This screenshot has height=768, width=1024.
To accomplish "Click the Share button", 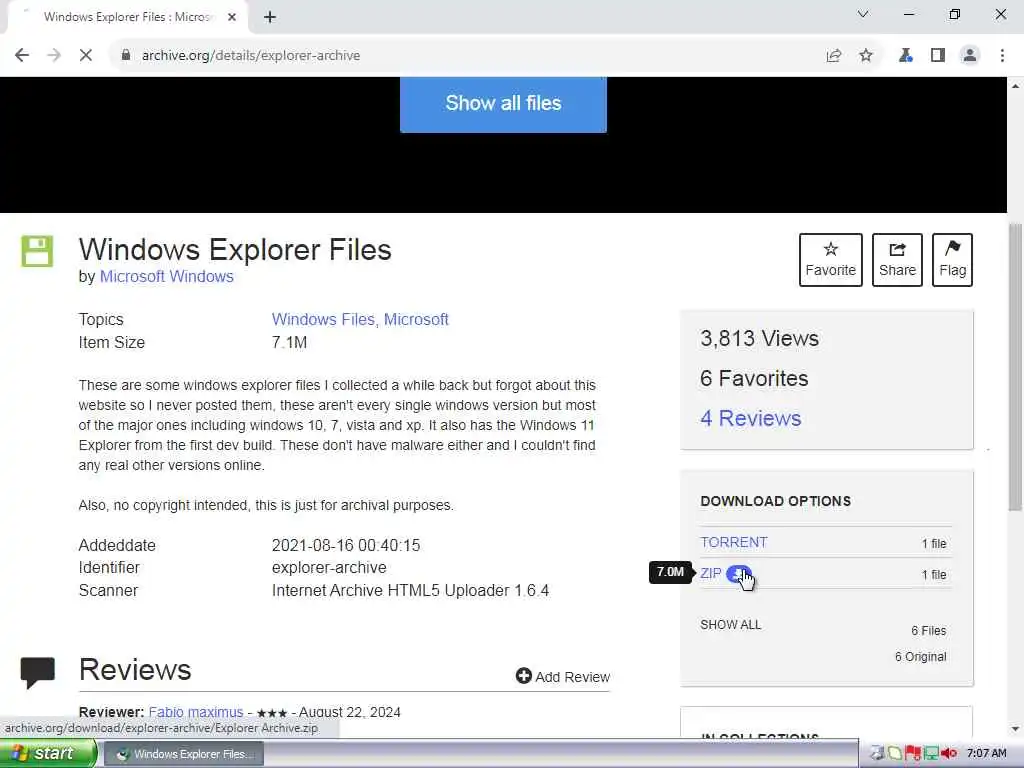I will [897, 259].
